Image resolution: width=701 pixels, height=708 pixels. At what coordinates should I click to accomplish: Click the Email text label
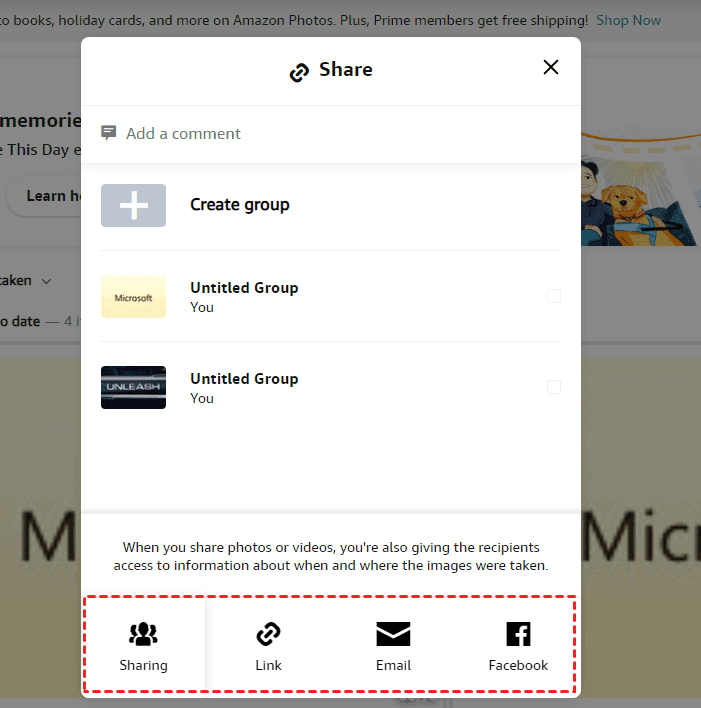point(393,665)
